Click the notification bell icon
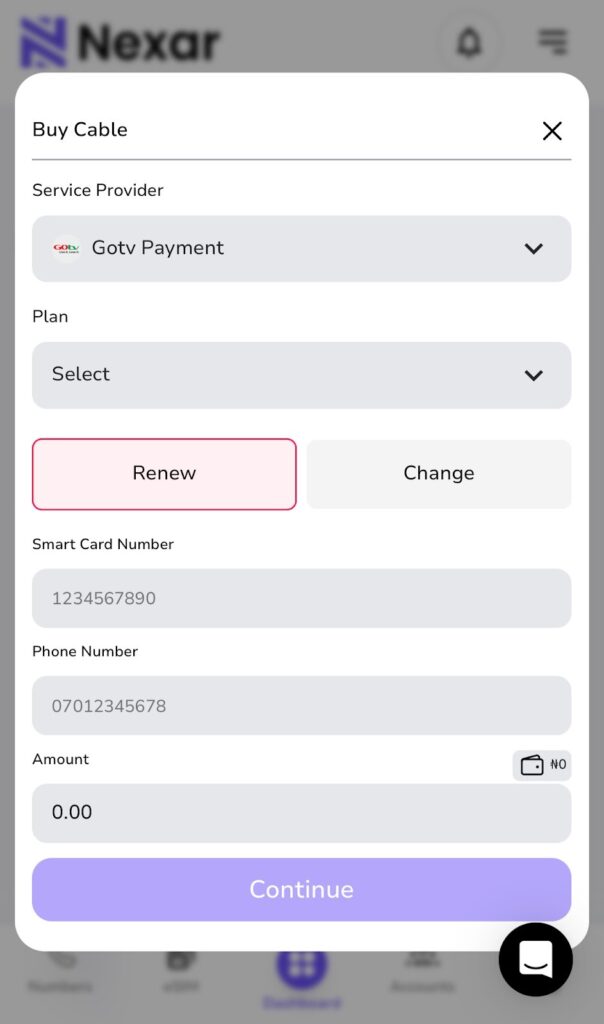 [x=469, y=42]
